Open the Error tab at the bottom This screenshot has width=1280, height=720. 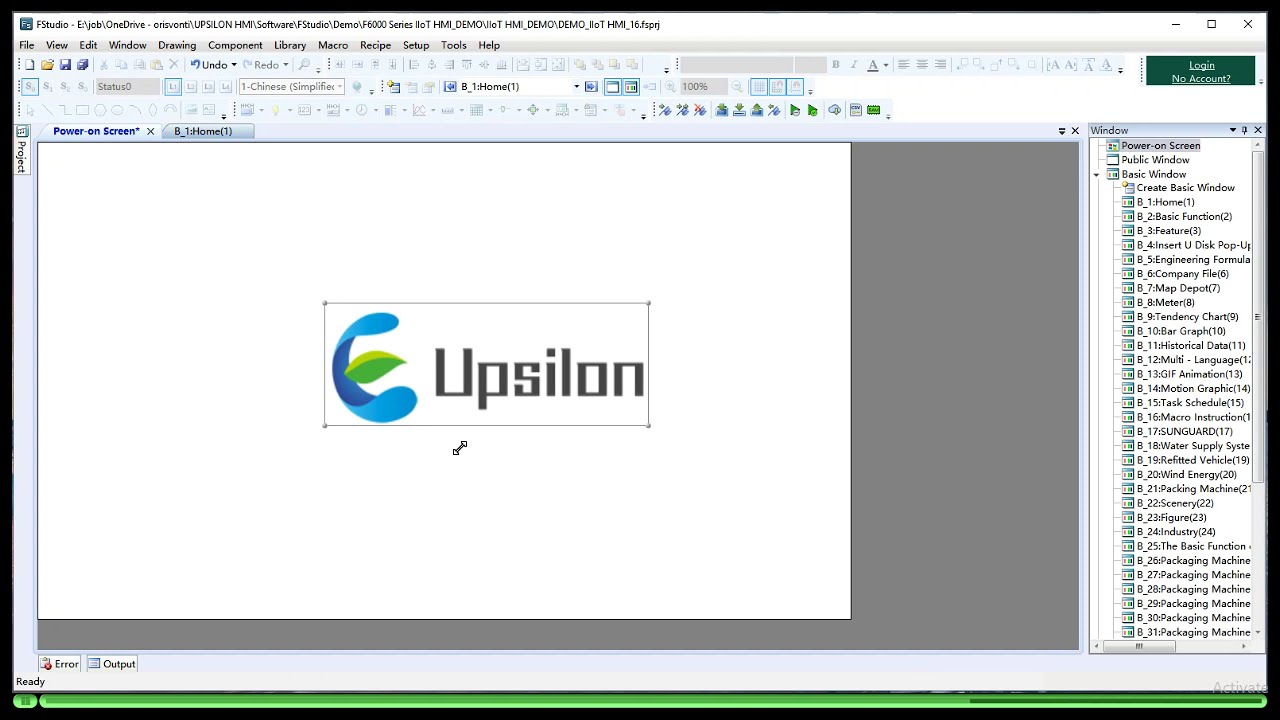tap(59, 663)
